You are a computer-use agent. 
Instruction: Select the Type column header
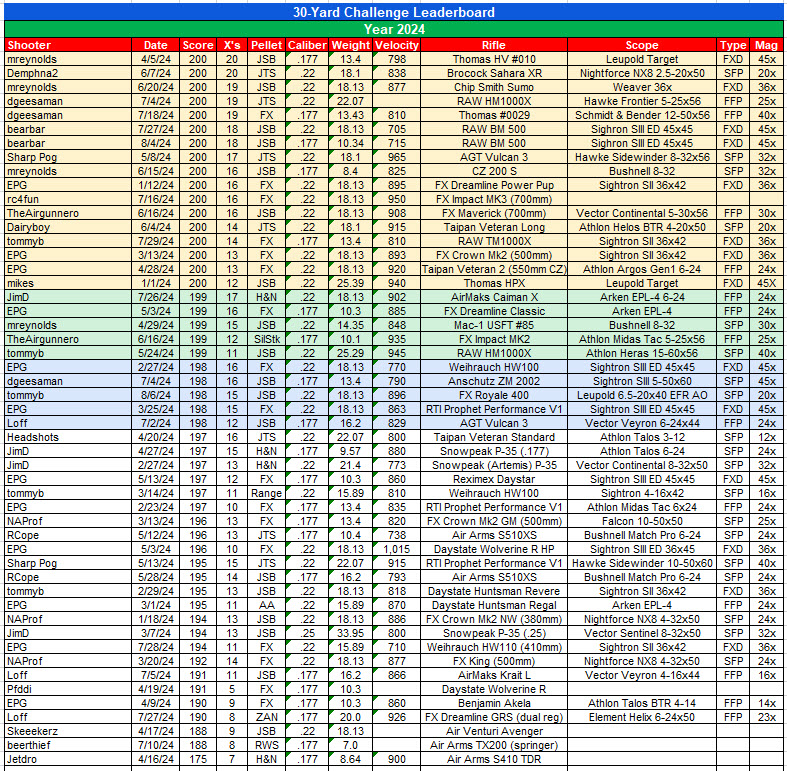(x=733, y=45)
